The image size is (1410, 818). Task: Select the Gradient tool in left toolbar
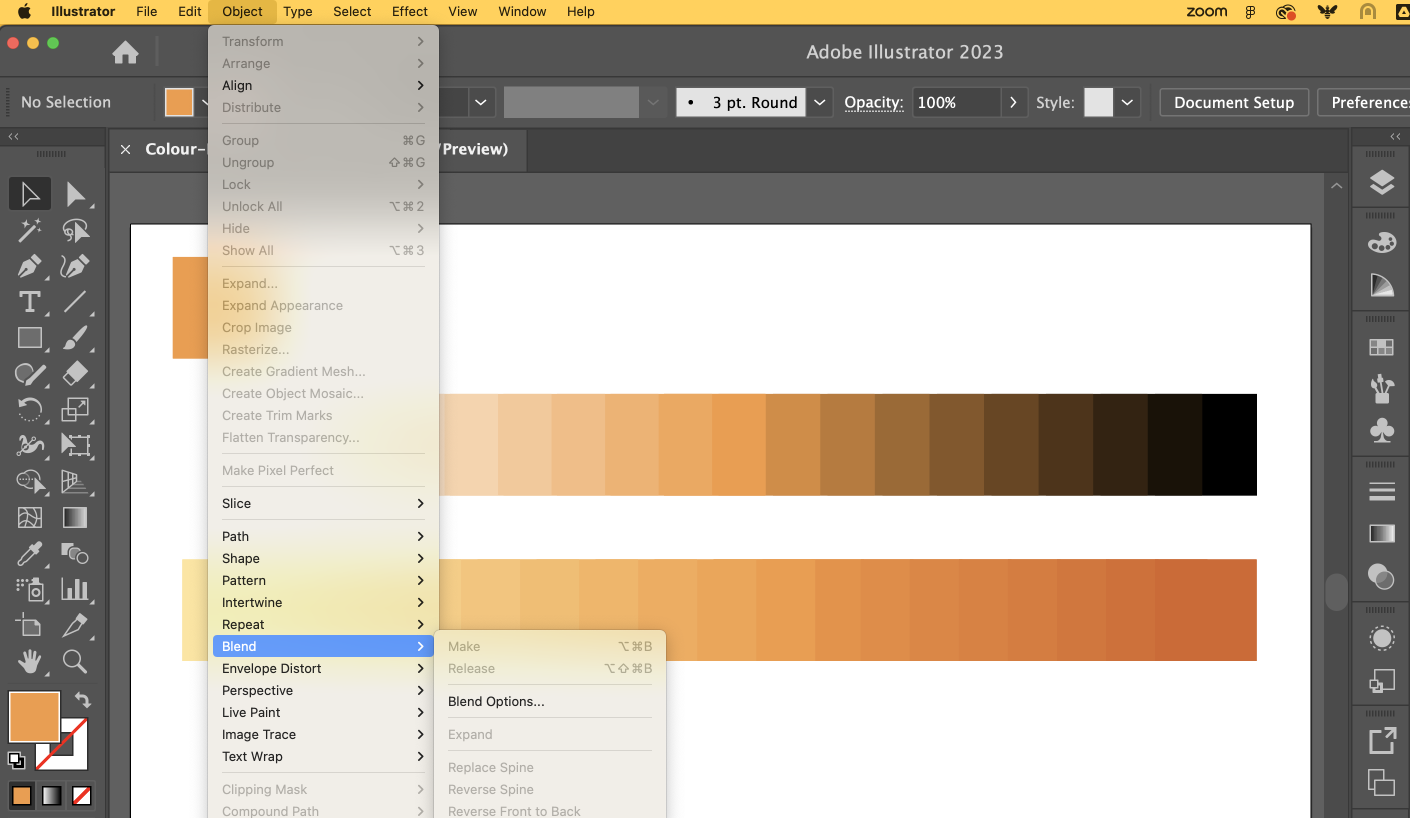click(75, 518)
